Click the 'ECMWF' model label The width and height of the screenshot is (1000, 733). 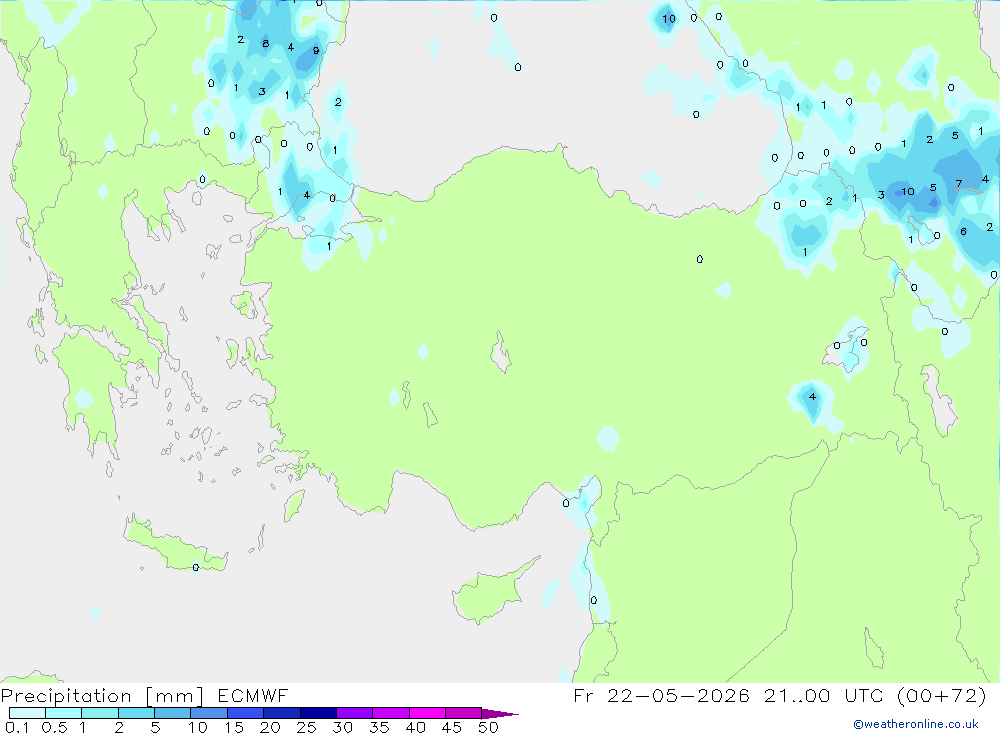[x=253, y=695]
